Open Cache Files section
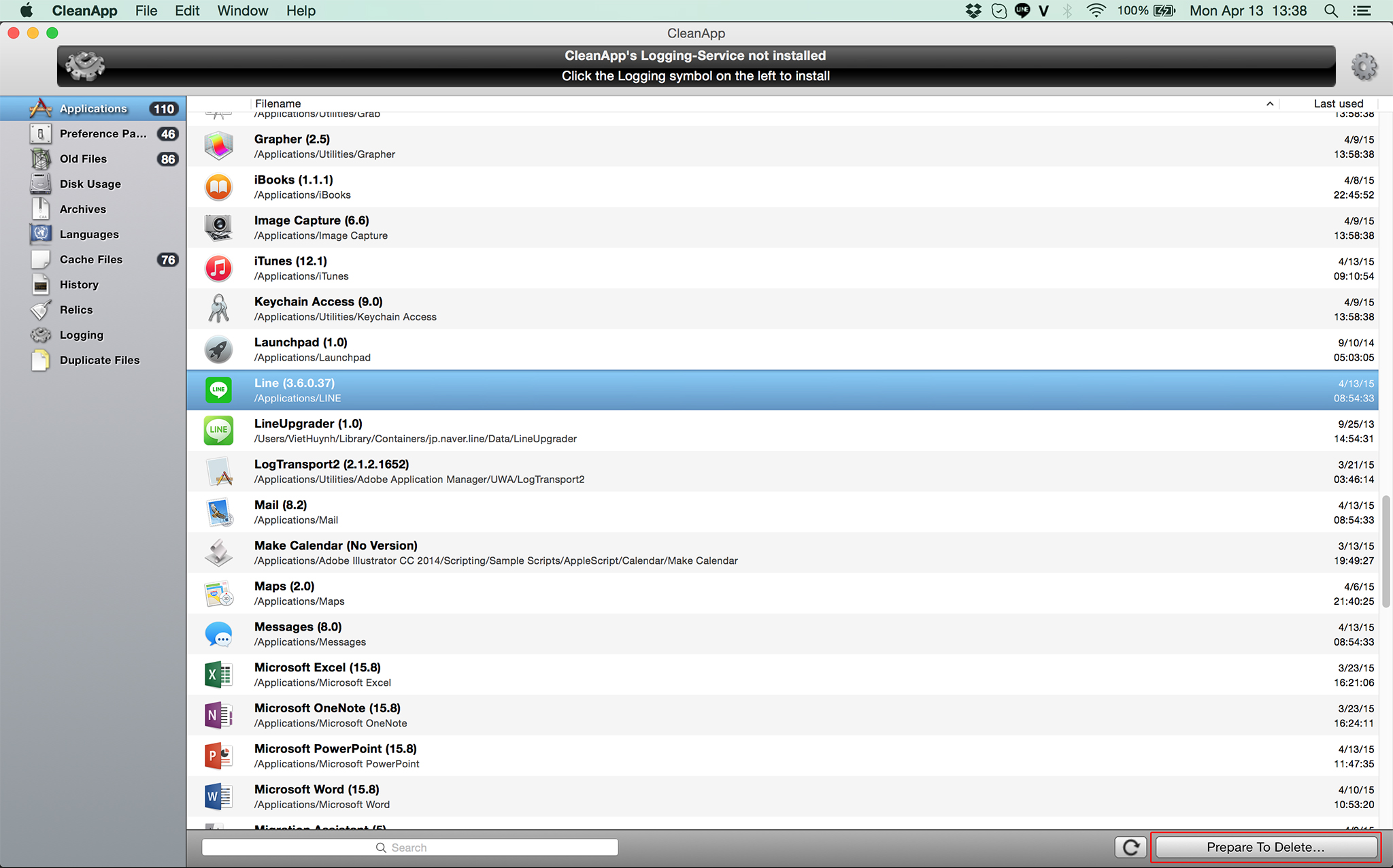Image resolution: width=1393 pixels, height=868 pixels. pyautogui.click(x=93, y=260)
